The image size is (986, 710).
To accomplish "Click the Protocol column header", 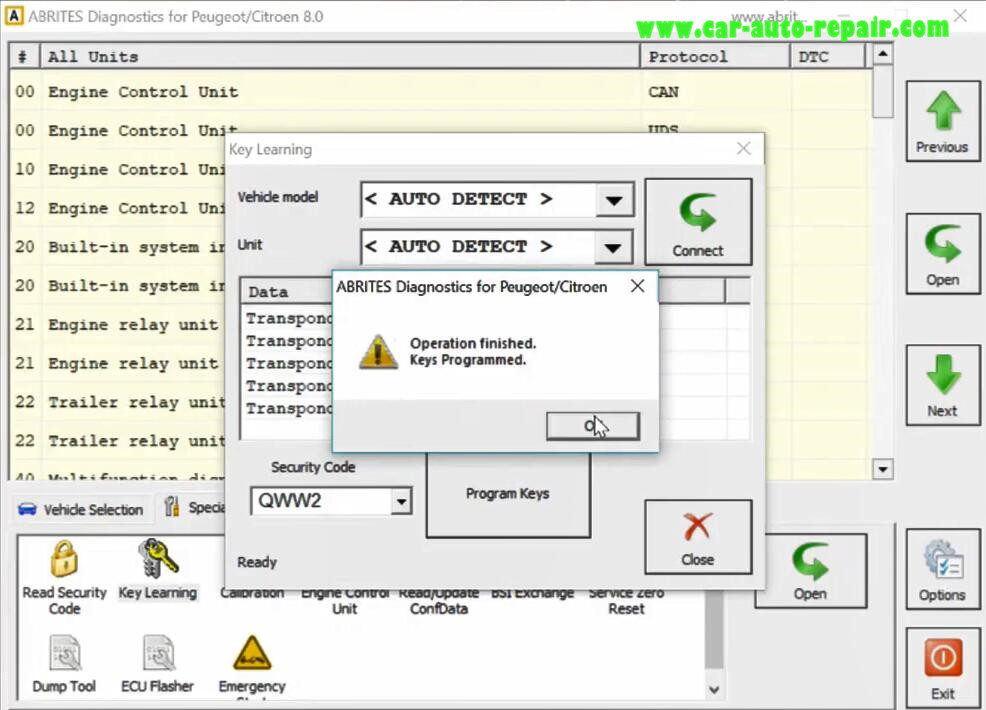I will click(x=715, y=57).
